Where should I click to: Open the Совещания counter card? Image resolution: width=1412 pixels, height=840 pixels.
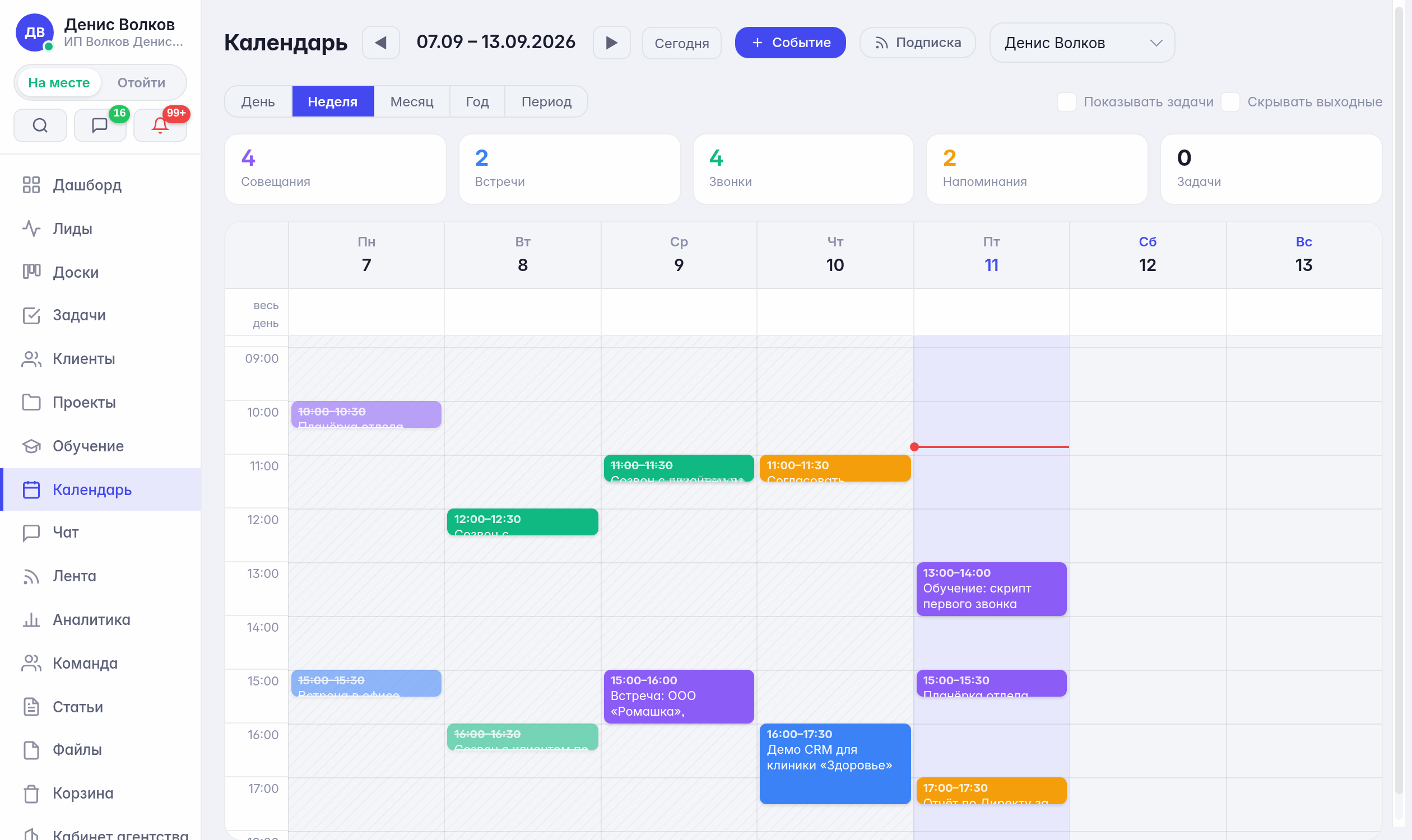[x=336, y=169]
